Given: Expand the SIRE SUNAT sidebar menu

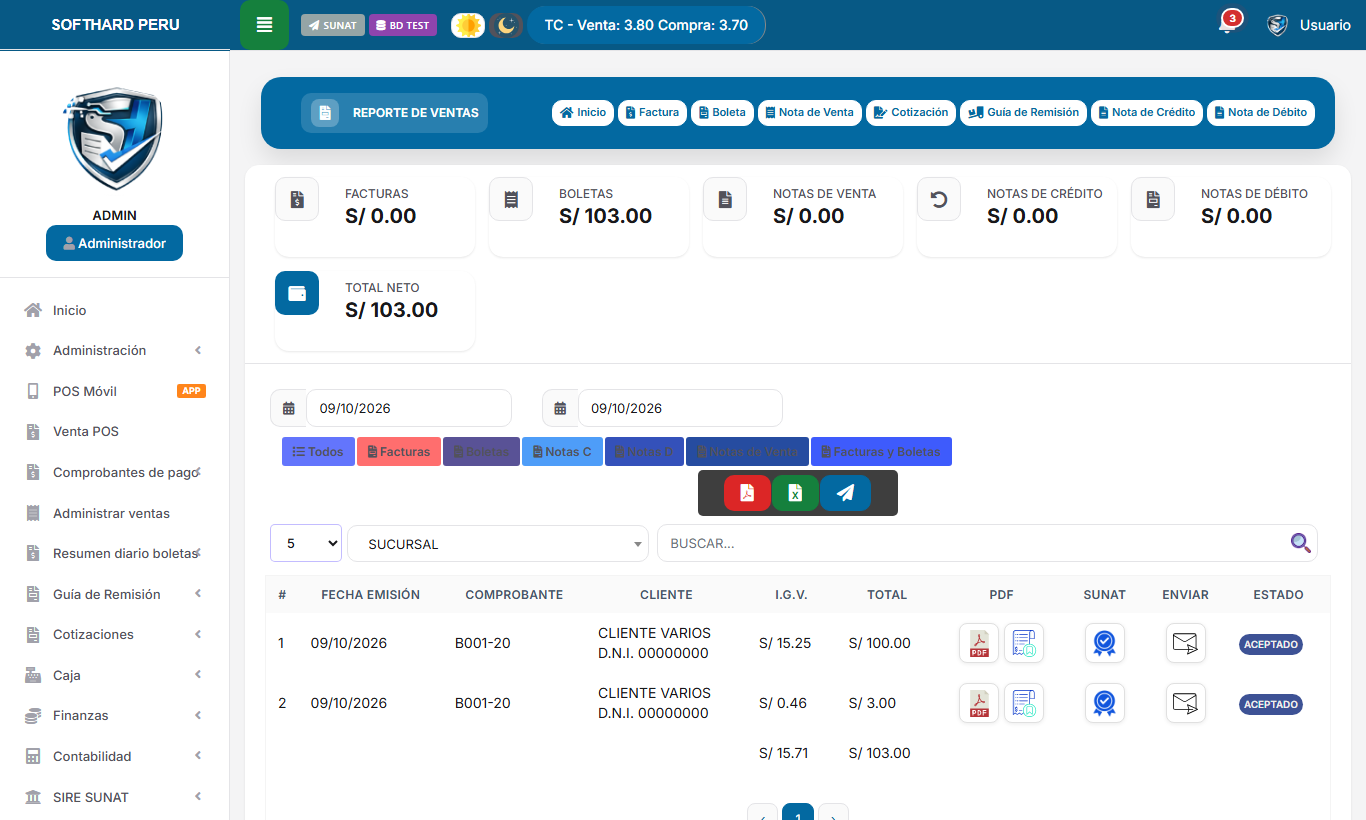Looking at the screenshot, I should pyautogui.click(x=114, y=797).
